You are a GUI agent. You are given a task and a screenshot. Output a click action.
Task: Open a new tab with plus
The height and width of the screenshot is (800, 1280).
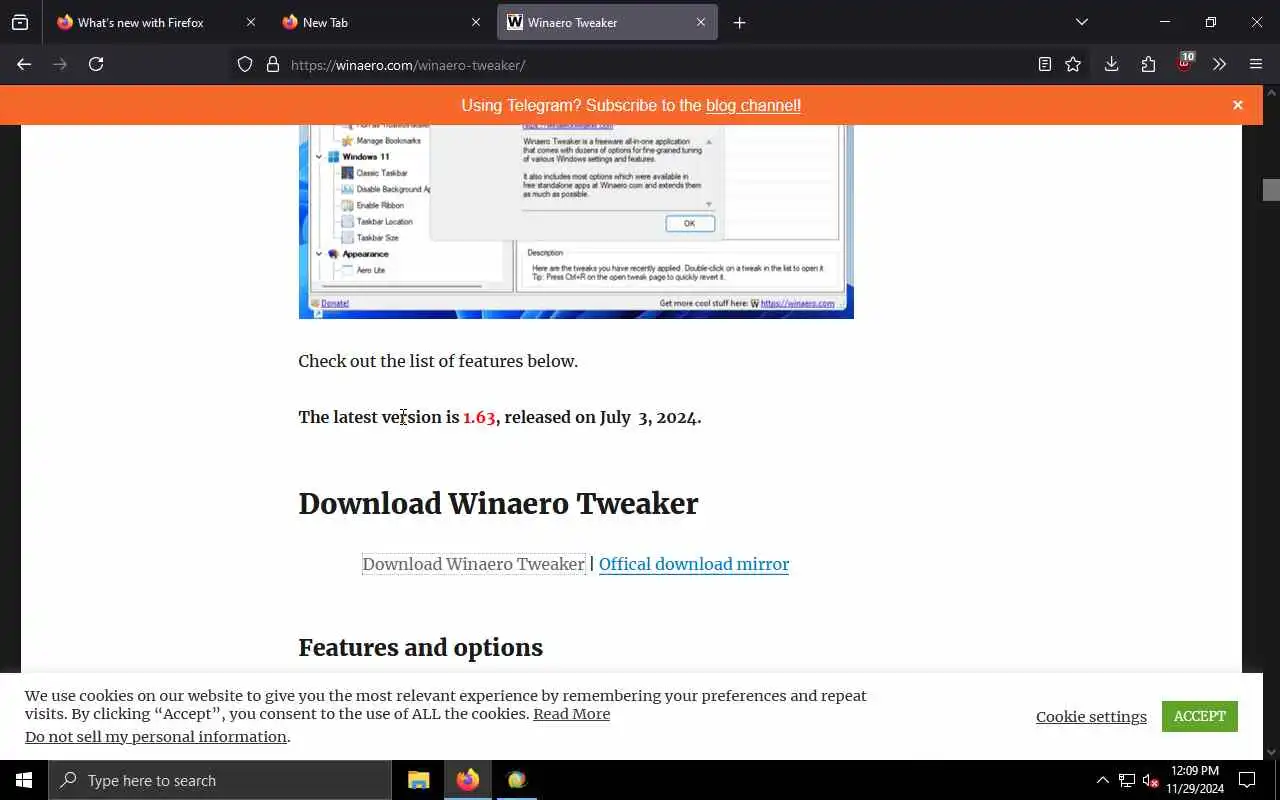[x=739, y=22]
